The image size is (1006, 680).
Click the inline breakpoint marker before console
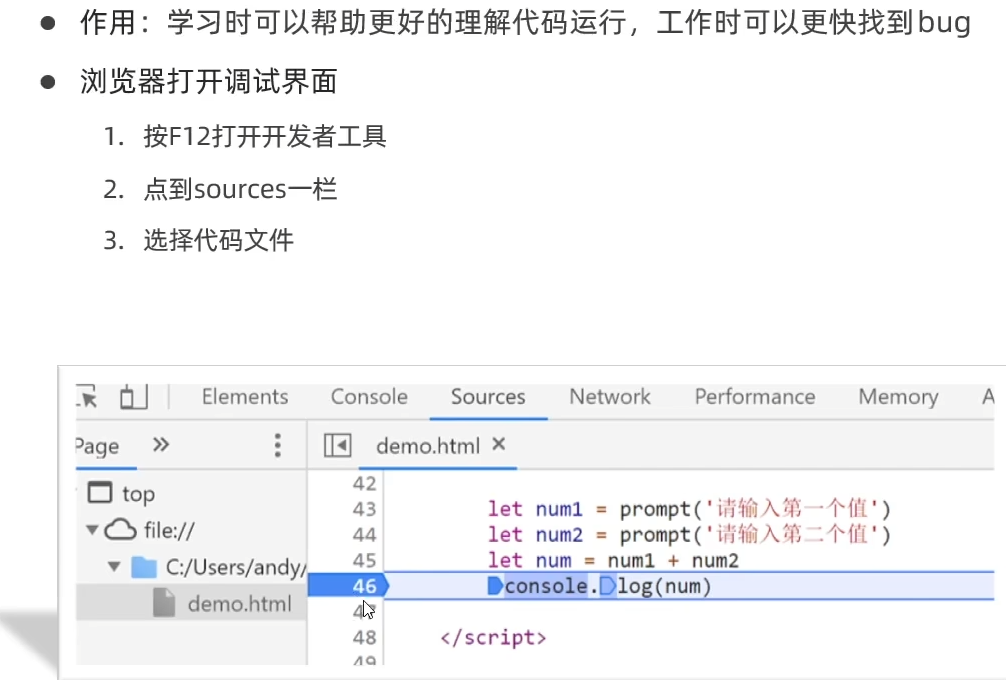[x=495, y=586]
